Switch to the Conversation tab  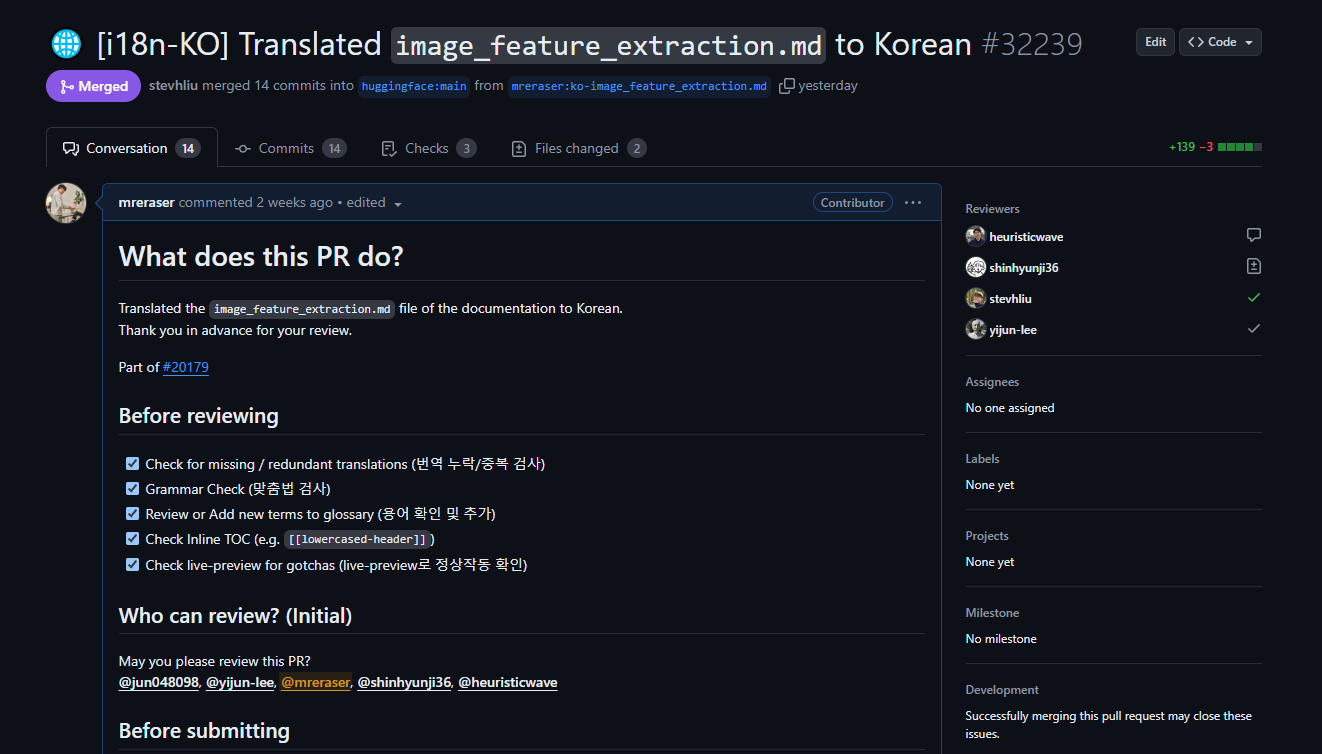tap(132, 148)
